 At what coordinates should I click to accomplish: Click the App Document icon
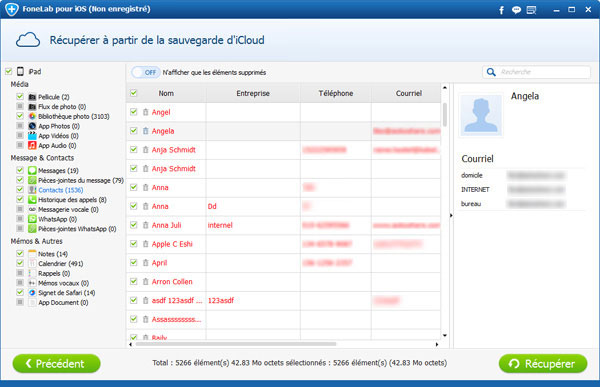tap(32, 302)
